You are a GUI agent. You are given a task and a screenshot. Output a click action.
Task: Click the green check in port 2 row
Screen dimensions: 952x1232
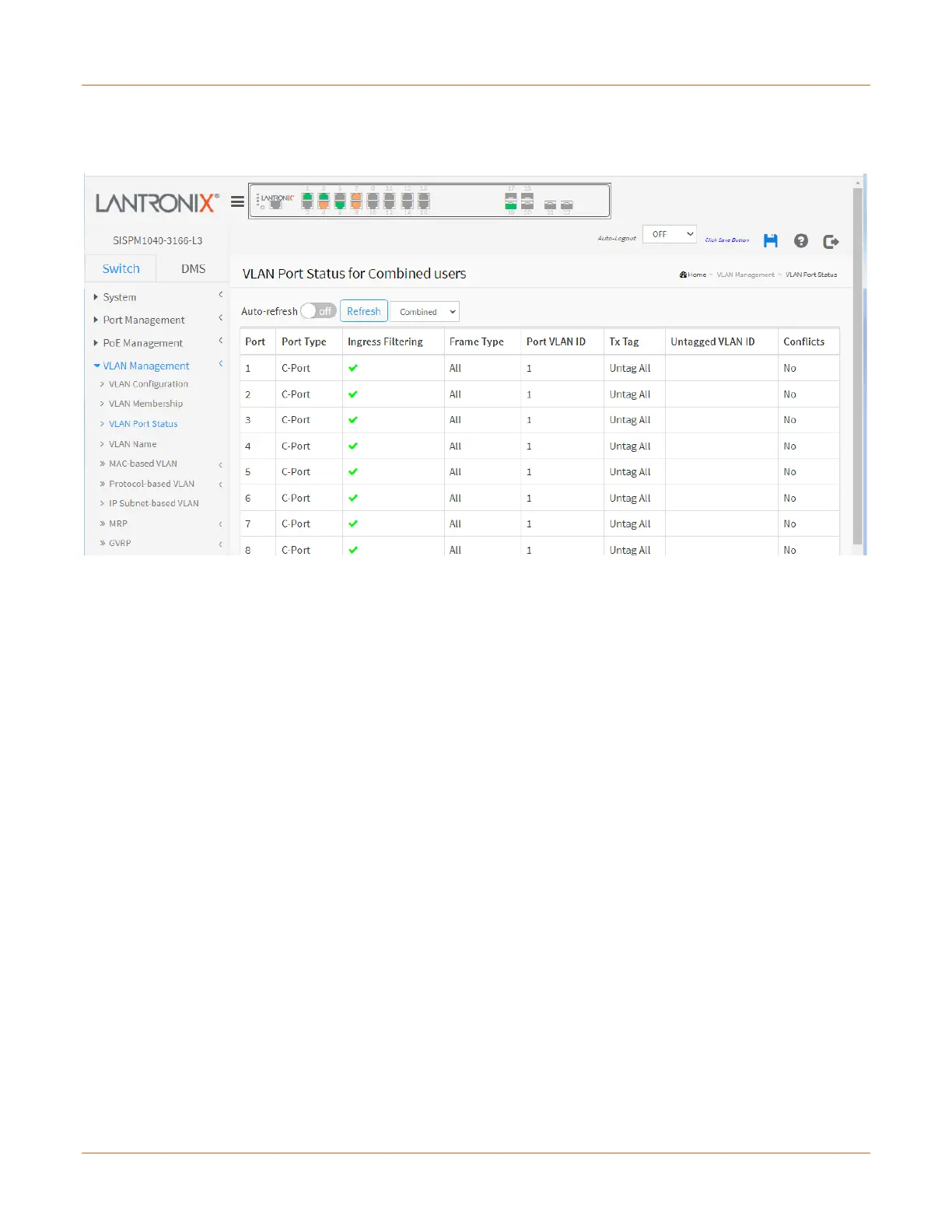point(353,394)
